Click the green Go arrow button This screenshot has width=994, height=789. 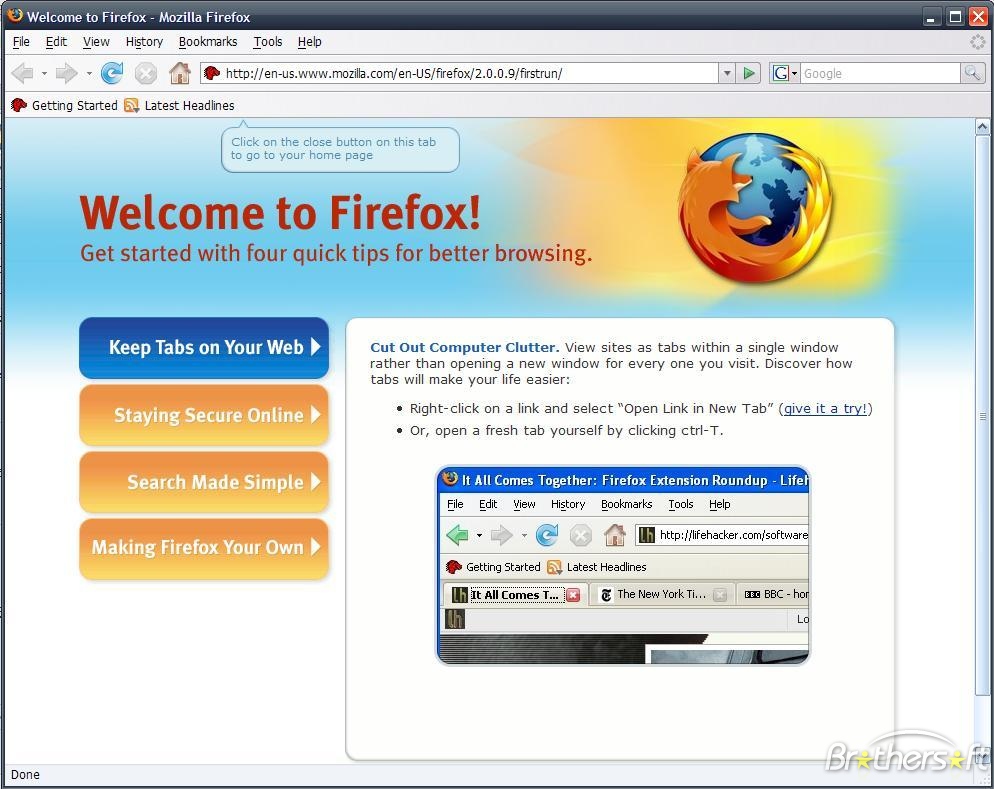[749, 74]
